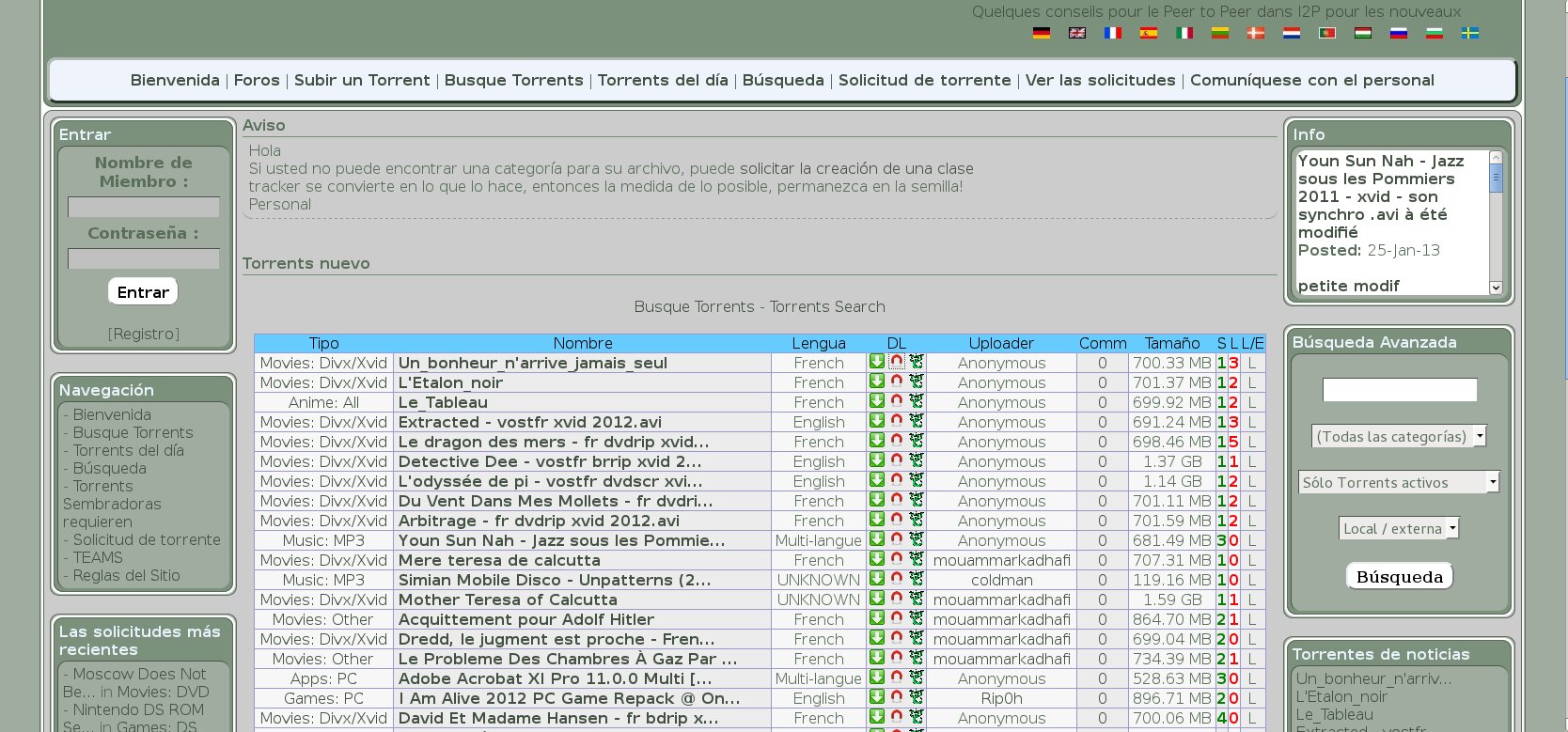Screen dimensions: 1568x732
Task: Click green download arrow for Arbitrage row
Action: (877, 520)
